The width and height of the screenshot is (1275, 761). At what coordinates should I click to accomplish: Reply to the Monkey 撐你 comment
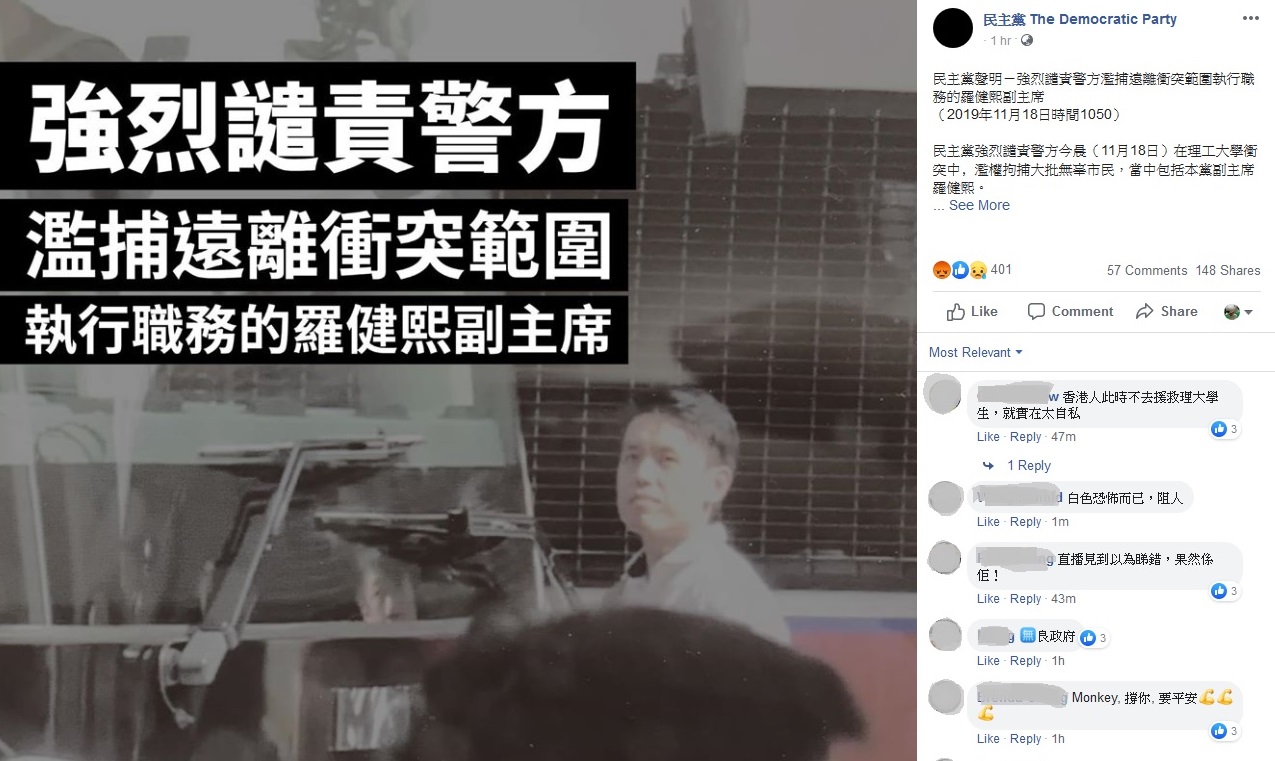coord(1025,739)
